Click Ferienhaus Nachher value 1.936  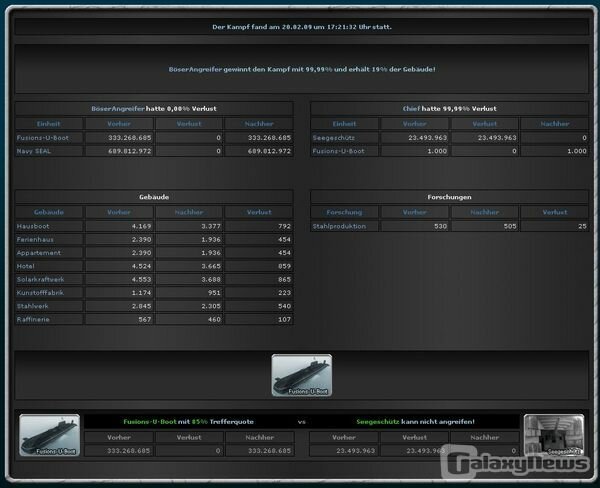pyautogui.click(x=211, y=240)
